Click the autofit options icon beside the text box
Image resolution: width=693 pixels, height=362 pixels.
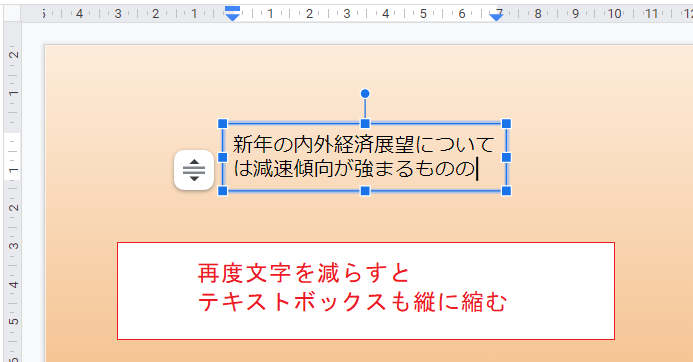[x=194, y=170]
